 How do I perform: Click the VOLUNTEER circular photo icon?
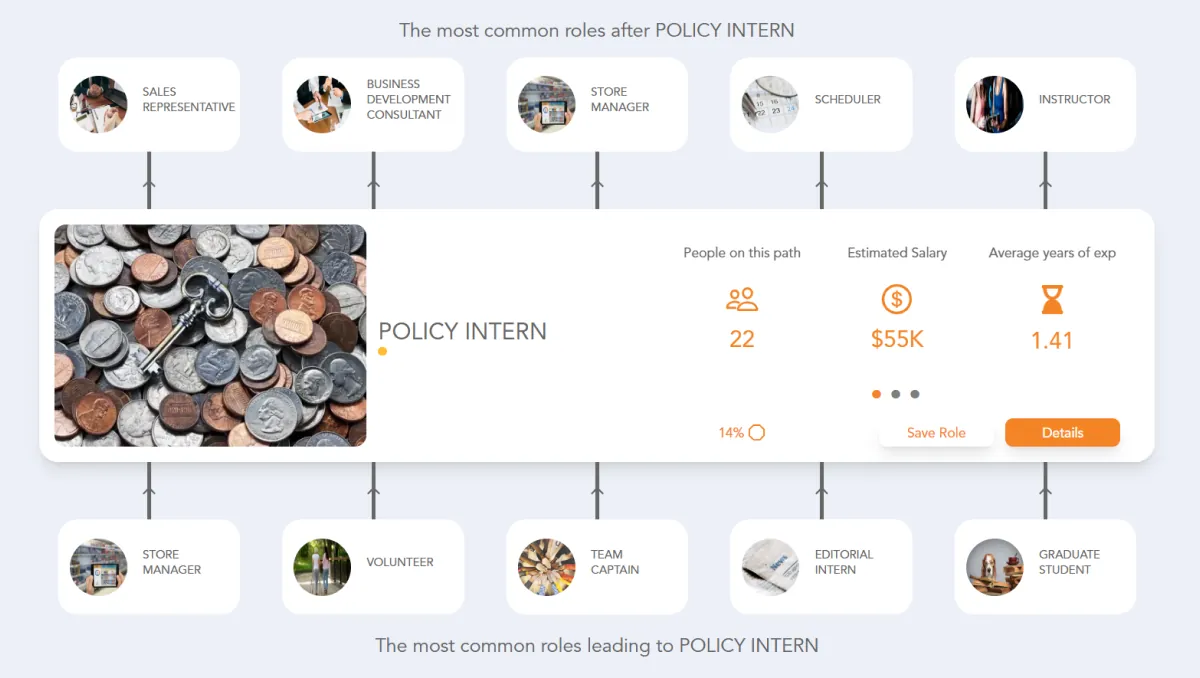coord(322,566)
